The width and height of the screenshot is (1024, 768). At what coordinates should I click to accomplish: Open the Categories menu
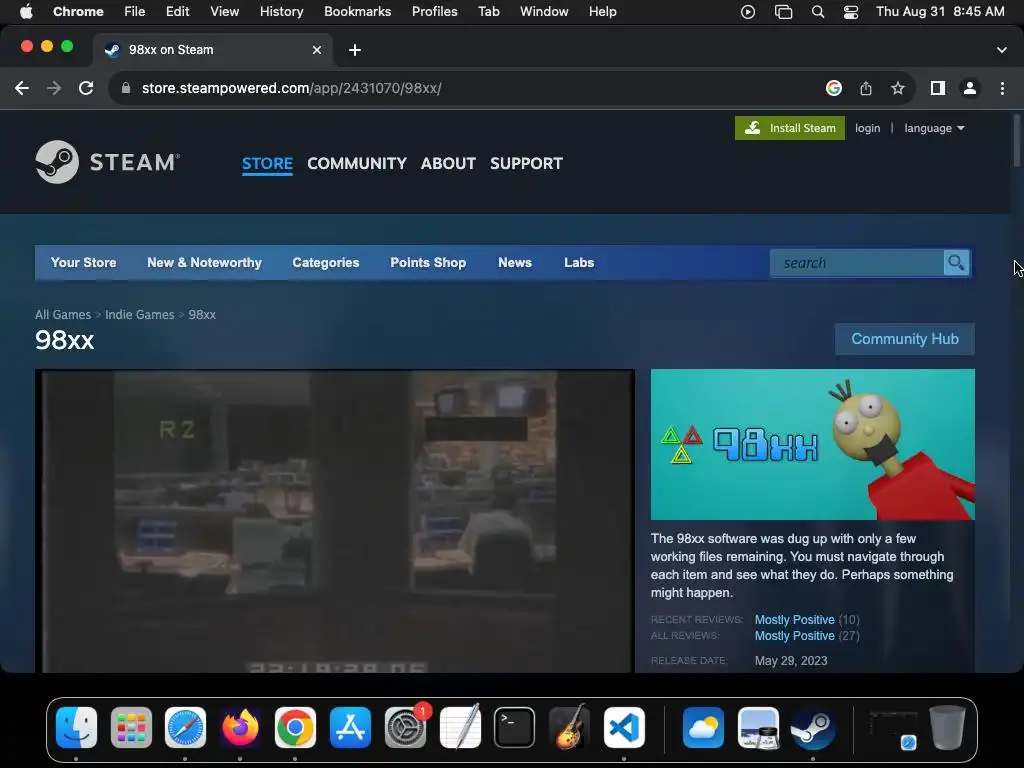[326, 263]
